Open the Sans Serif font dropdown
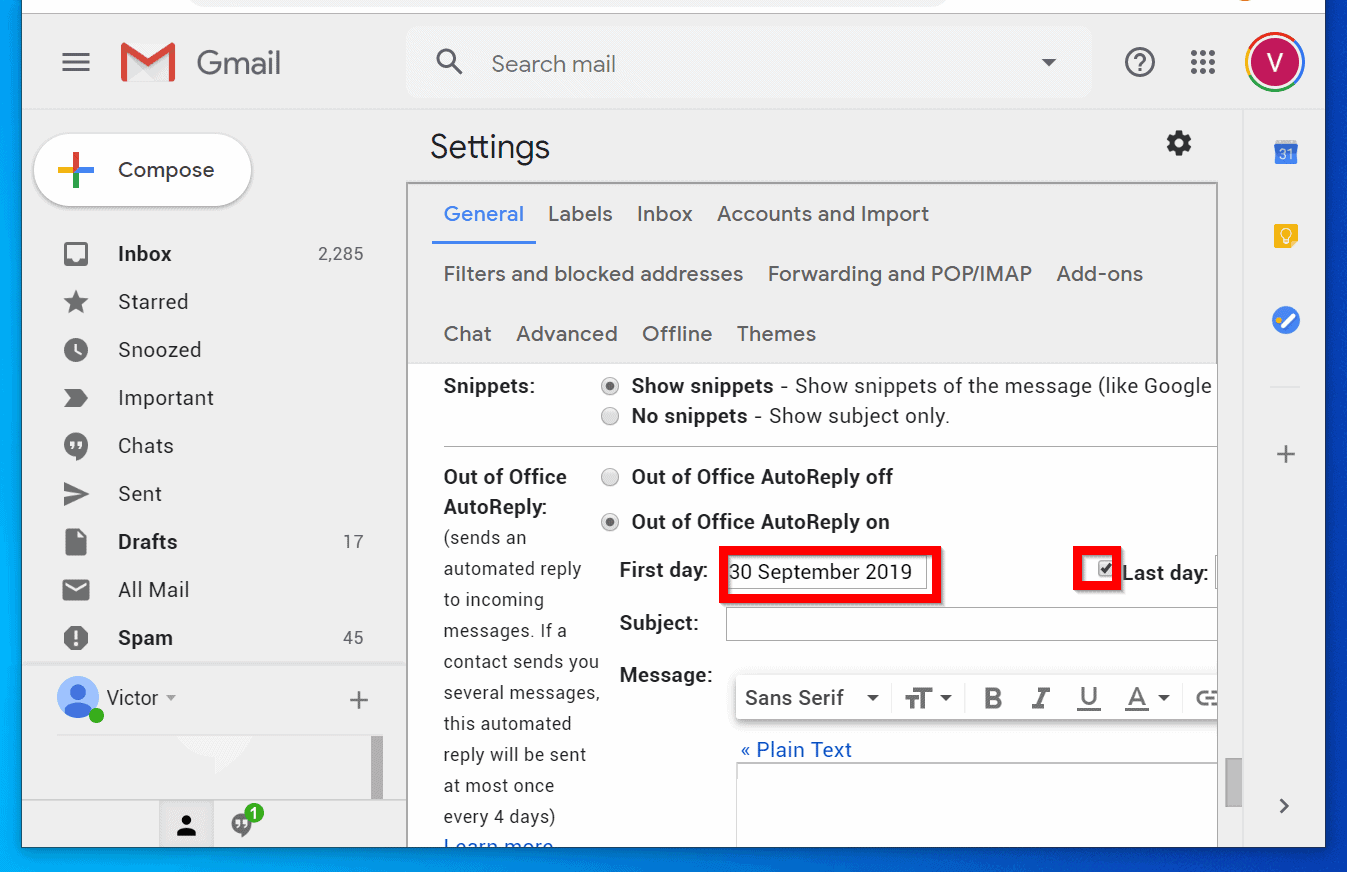Screen dimensions: 1347x872 coord(810,697)
